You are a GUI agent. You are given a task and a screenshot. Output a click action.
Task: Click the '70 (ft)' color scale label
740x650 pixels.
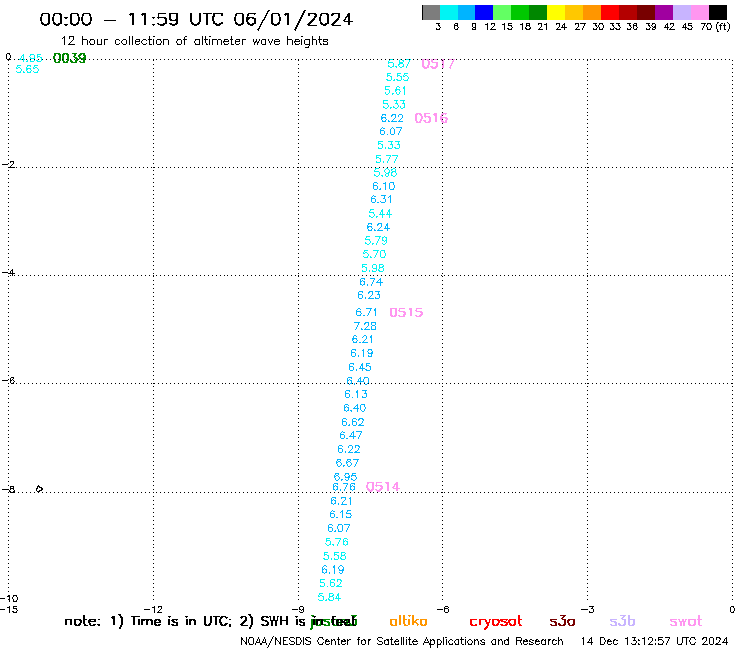pos(715,26)
